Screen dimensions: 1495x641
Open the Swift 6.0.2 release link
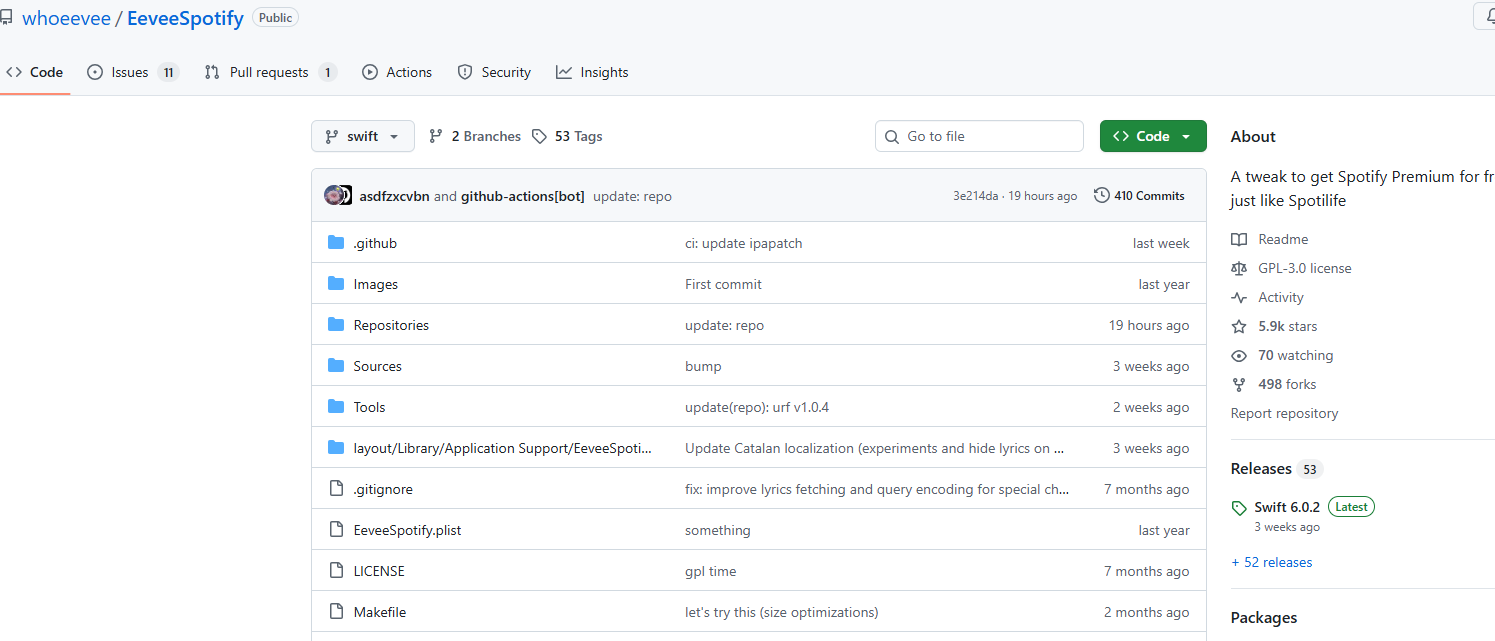pyautogui.click(x=1287, y=507)
